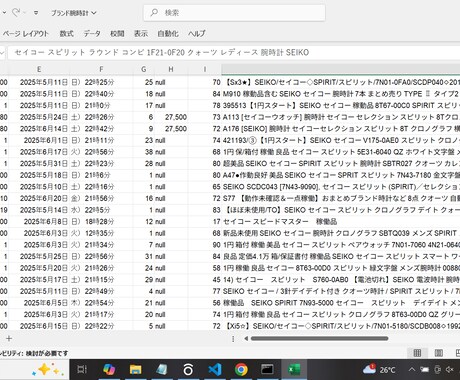460x380 pixels.
Task: Open the sparkle widgets icon on taskbar
Action: (x=47, y=370)
